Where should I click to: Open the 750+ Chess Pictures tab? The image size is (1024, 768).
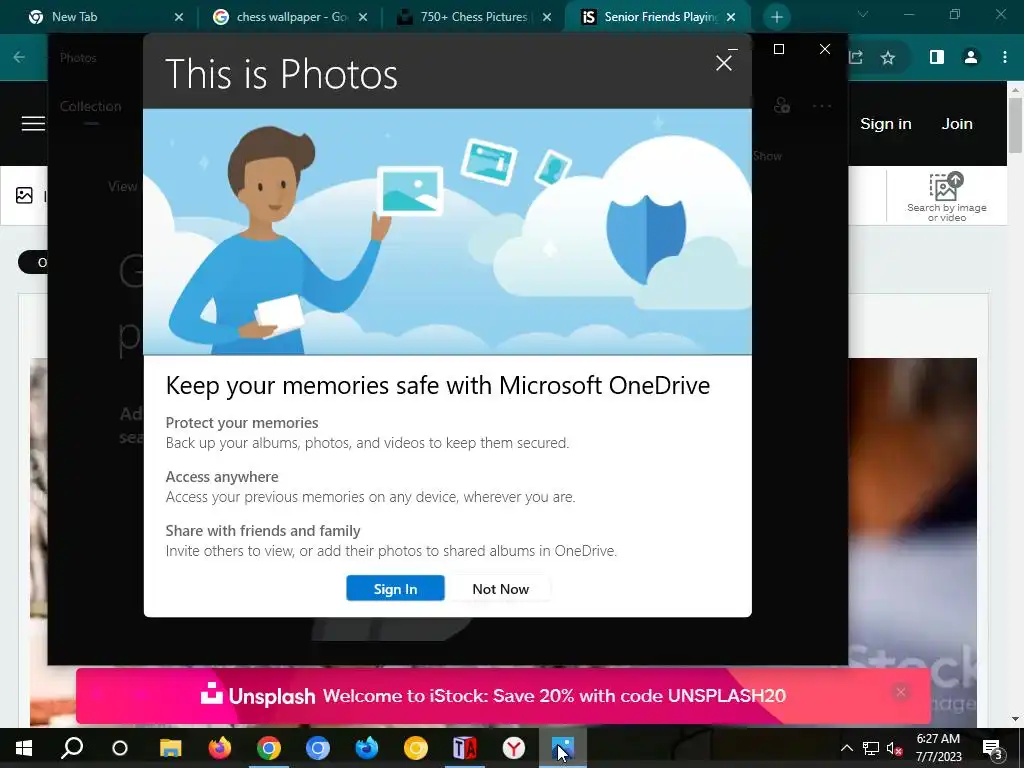tap(473, 17)
